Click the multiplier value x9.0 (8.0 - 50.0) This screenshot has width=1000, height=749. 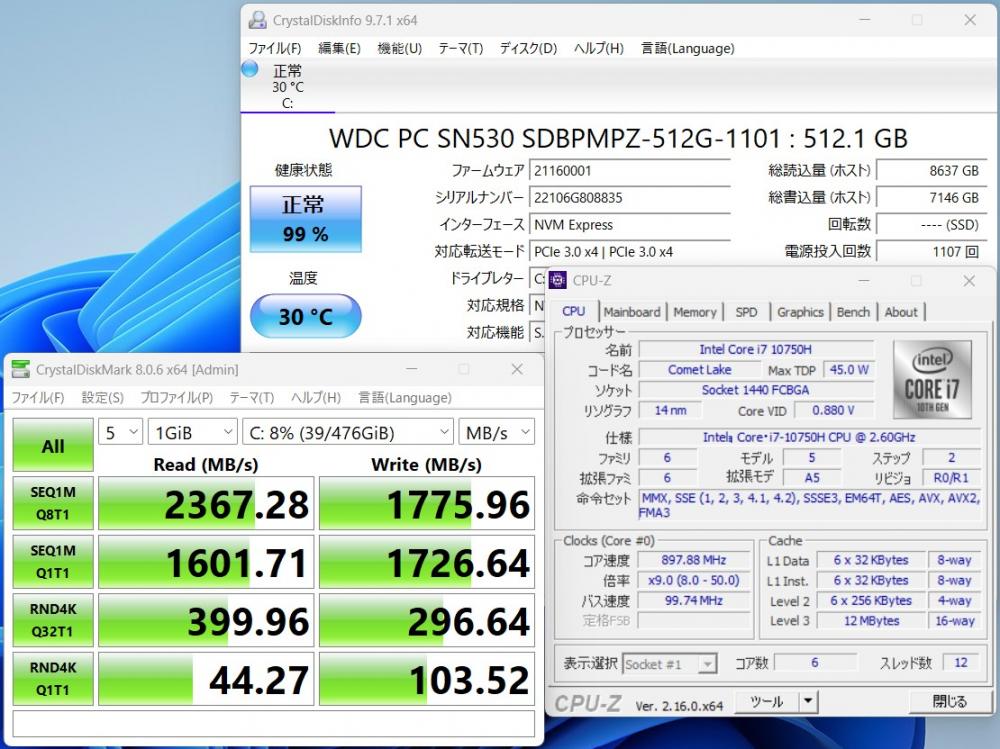[x=694, y=581]
